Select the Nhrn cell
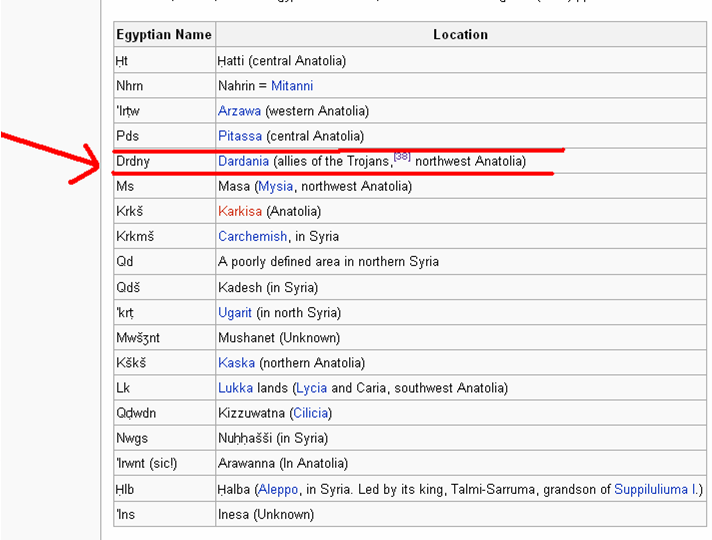712x540 pixels. point(164,85)
